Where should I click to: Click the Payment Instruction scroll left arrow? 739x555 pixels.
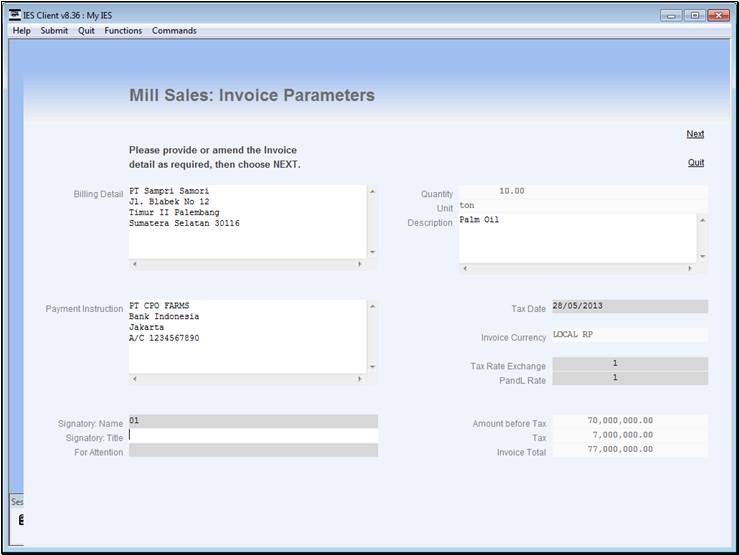pos(135,379)
